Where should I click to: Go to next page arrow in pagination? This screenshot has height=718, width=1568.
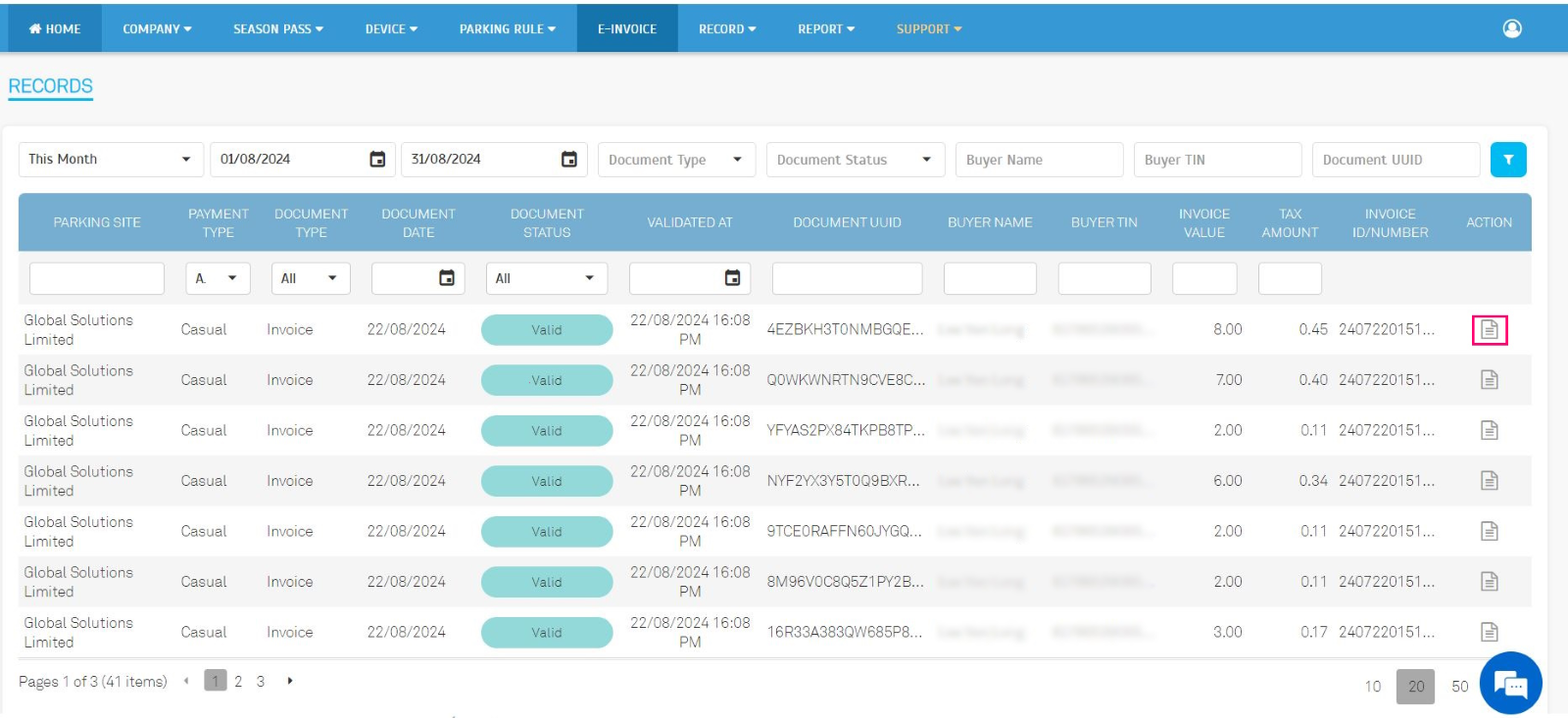(x=290, y=681)
